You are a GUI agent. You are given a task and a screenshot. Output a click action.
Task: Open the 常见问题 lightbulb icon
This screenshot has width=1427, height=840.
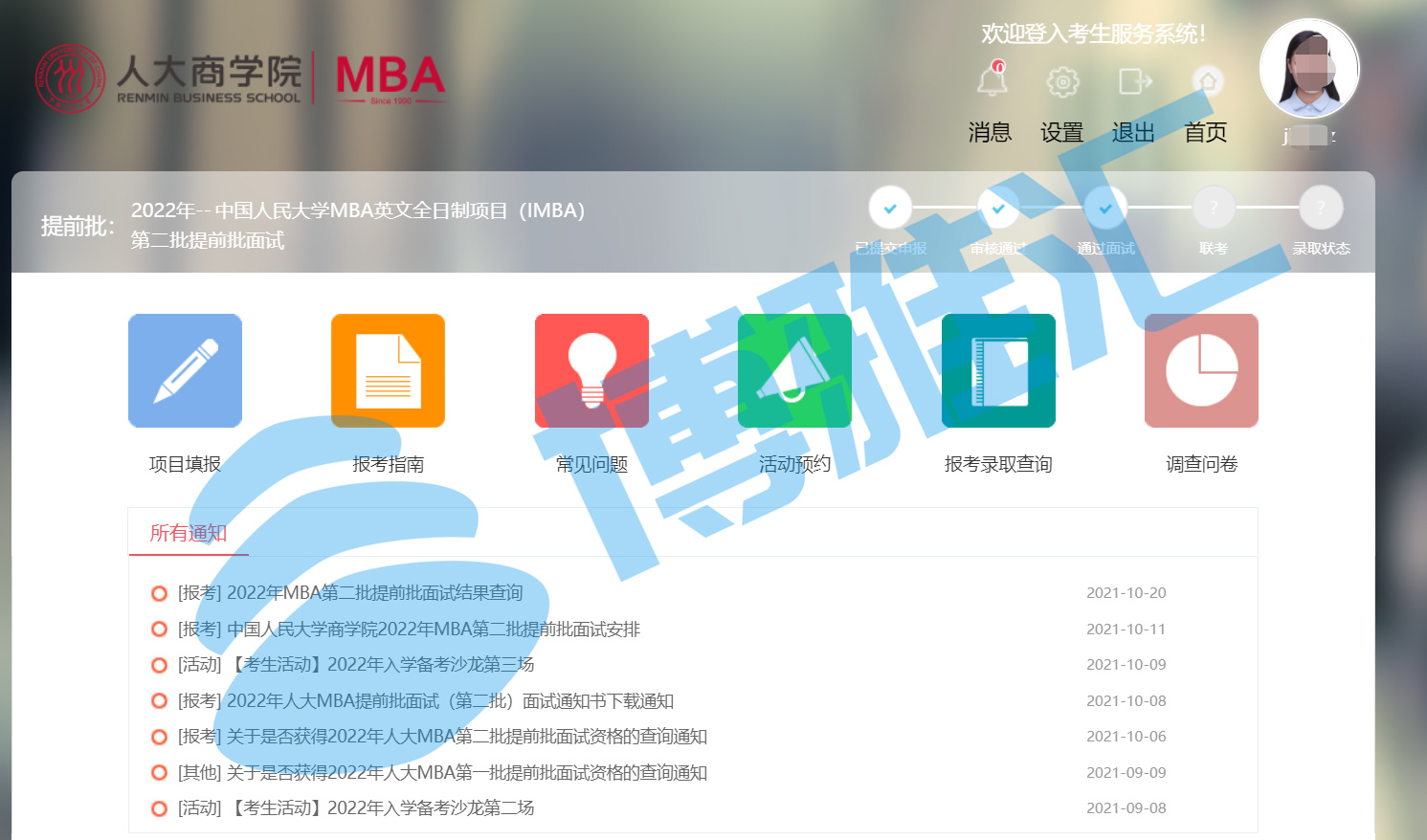pos(591,370)
